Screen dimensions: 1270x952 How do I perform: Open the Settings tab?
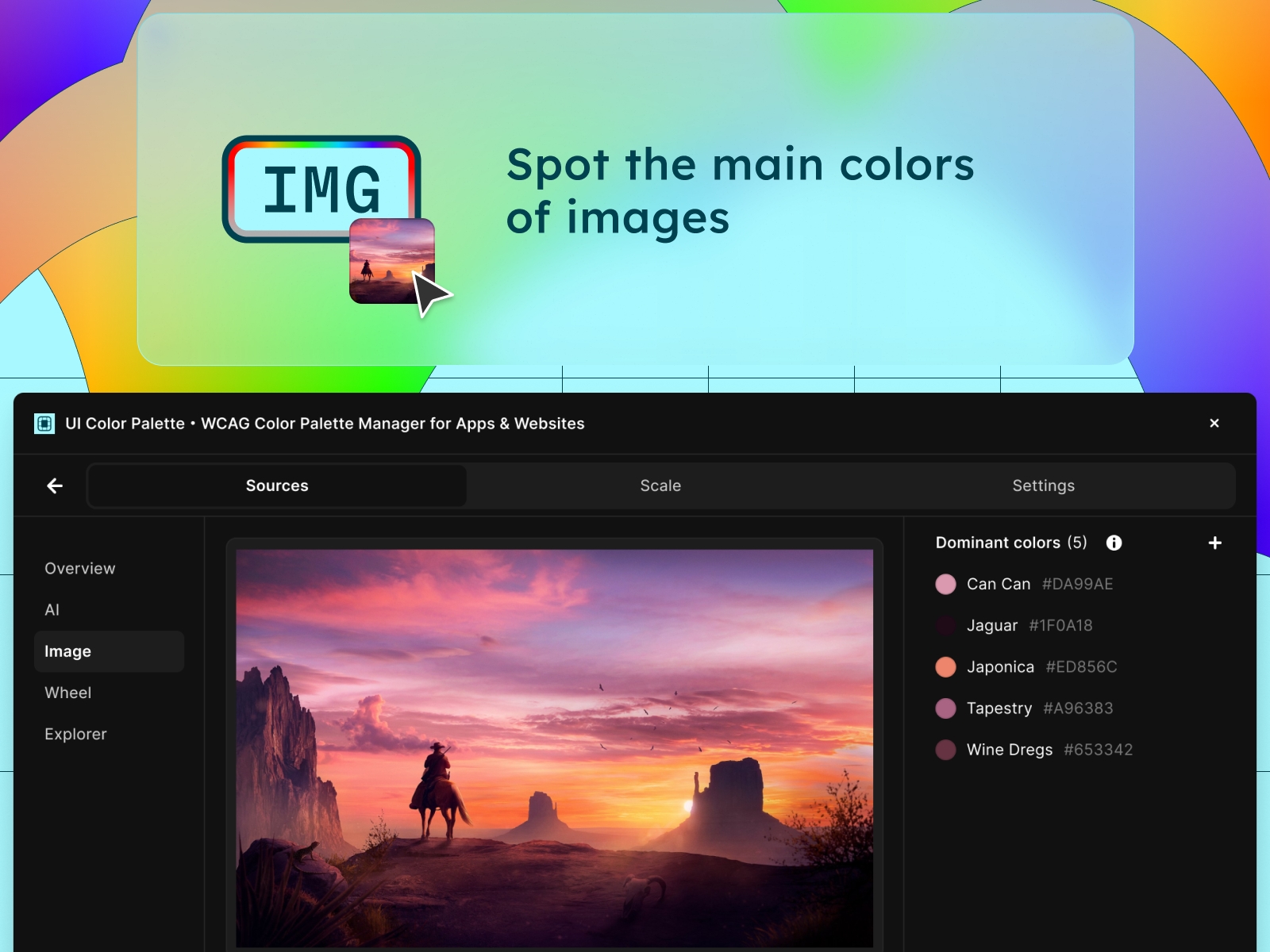(1043, 485)
